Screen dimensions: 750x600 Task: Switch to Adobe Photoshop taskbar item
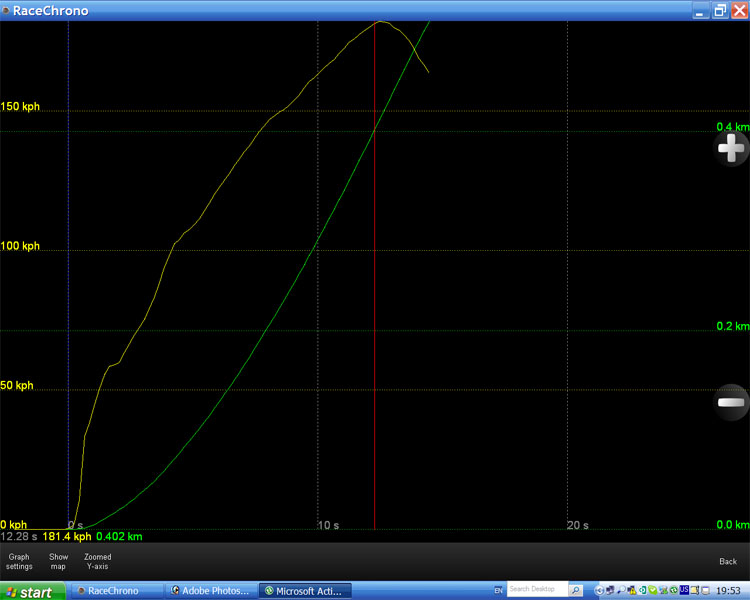point(210,591)
